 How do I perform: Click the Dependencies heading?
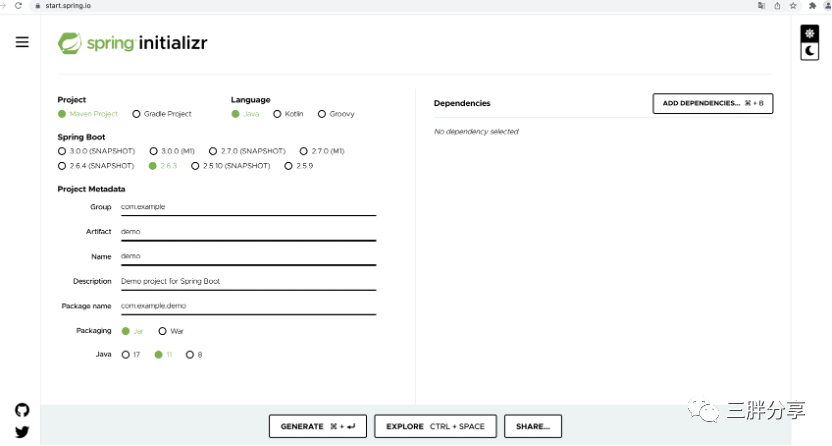[x=462, y=103]
